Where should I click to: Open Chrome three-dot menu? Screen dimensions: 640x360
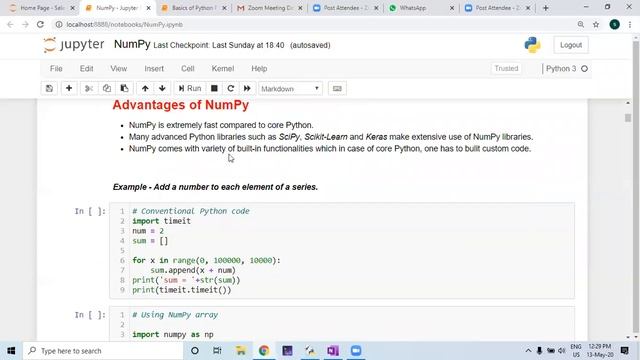point(630,24)
